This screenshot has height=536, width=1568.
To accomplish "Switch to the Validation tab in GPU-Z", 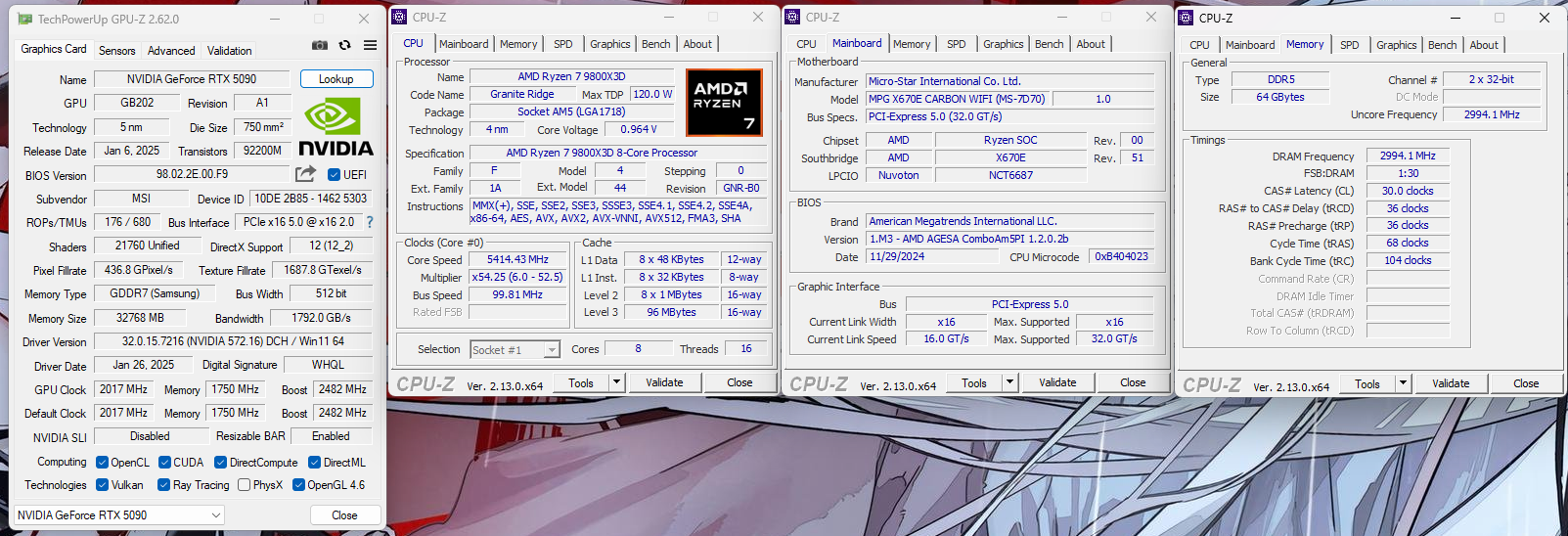I will click(x=230, y=51).
